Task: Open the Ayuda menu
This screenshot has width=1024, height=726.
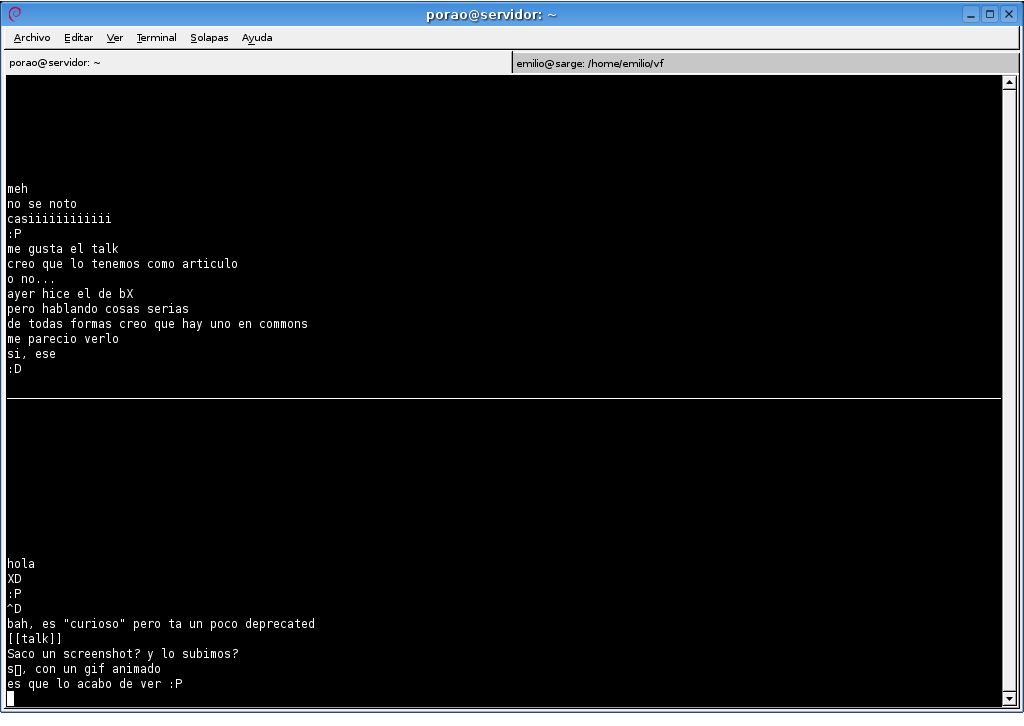Action: click(257, 38)
